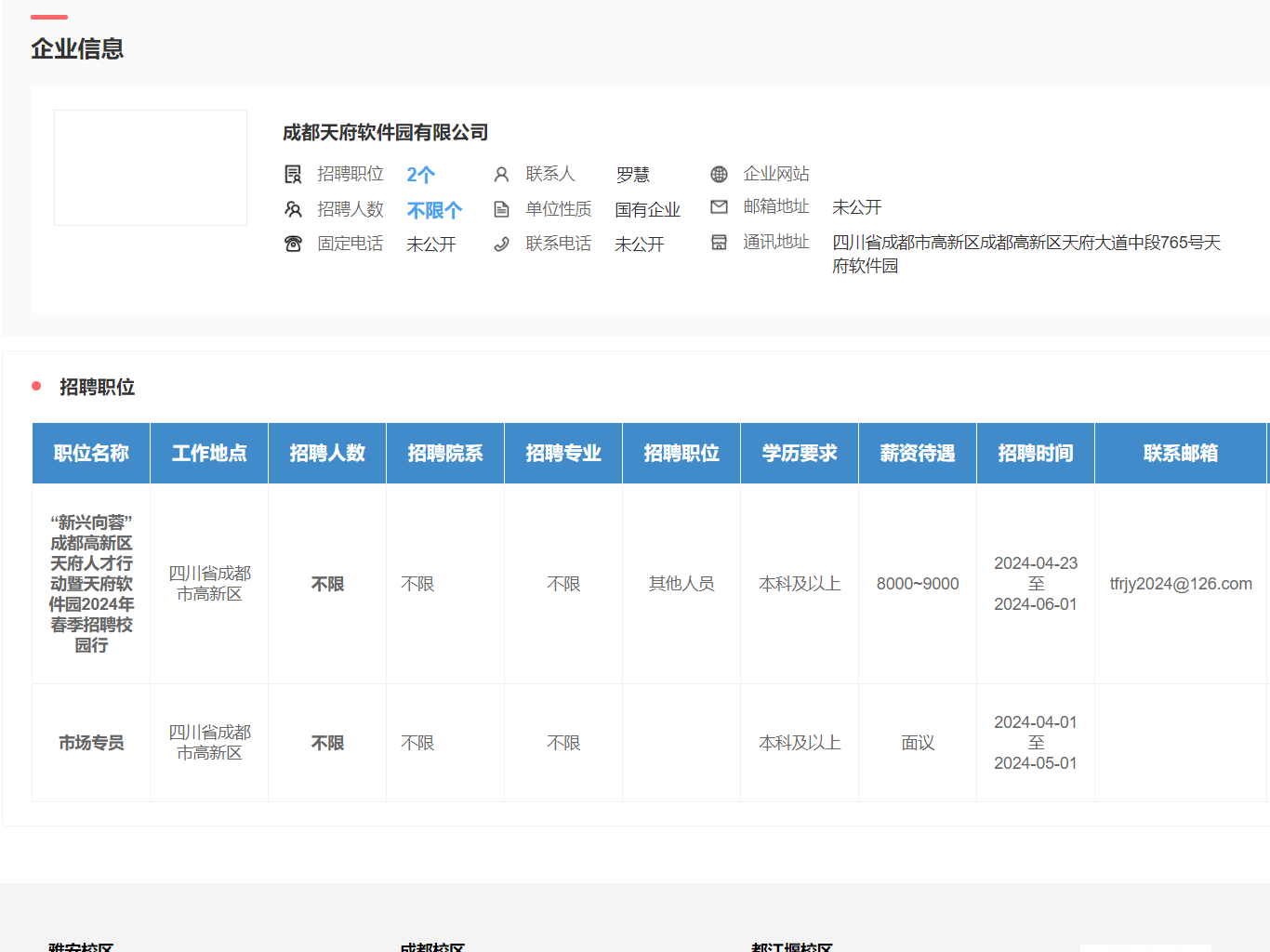Click the tfrjy2024@126.com email address
The height and width of the screenshot is (952, 1270).
(x=1181, y=584)
